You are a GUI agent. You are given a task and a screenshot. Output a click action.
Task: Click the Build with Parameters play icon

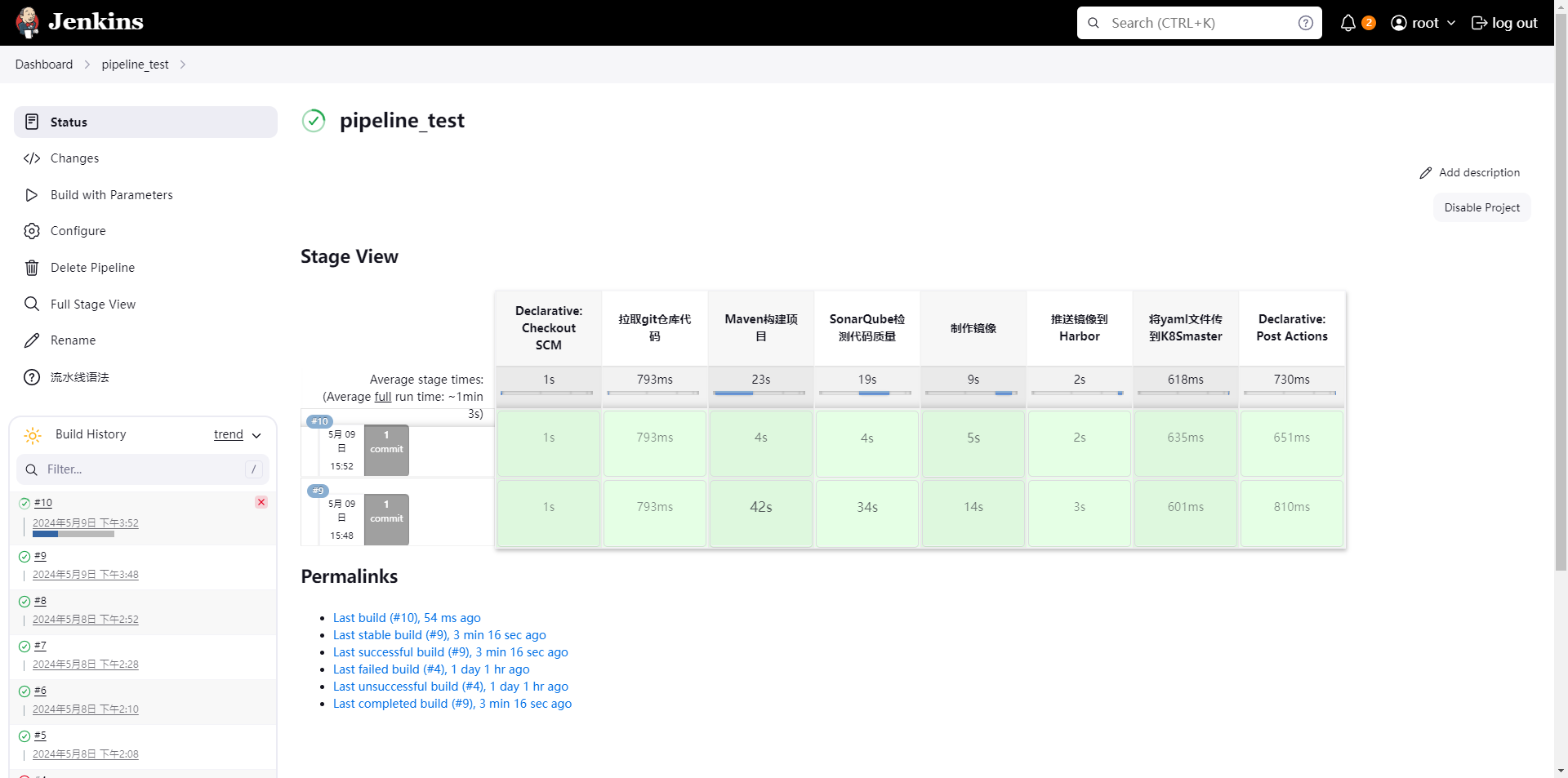click(x=32, y=195)
